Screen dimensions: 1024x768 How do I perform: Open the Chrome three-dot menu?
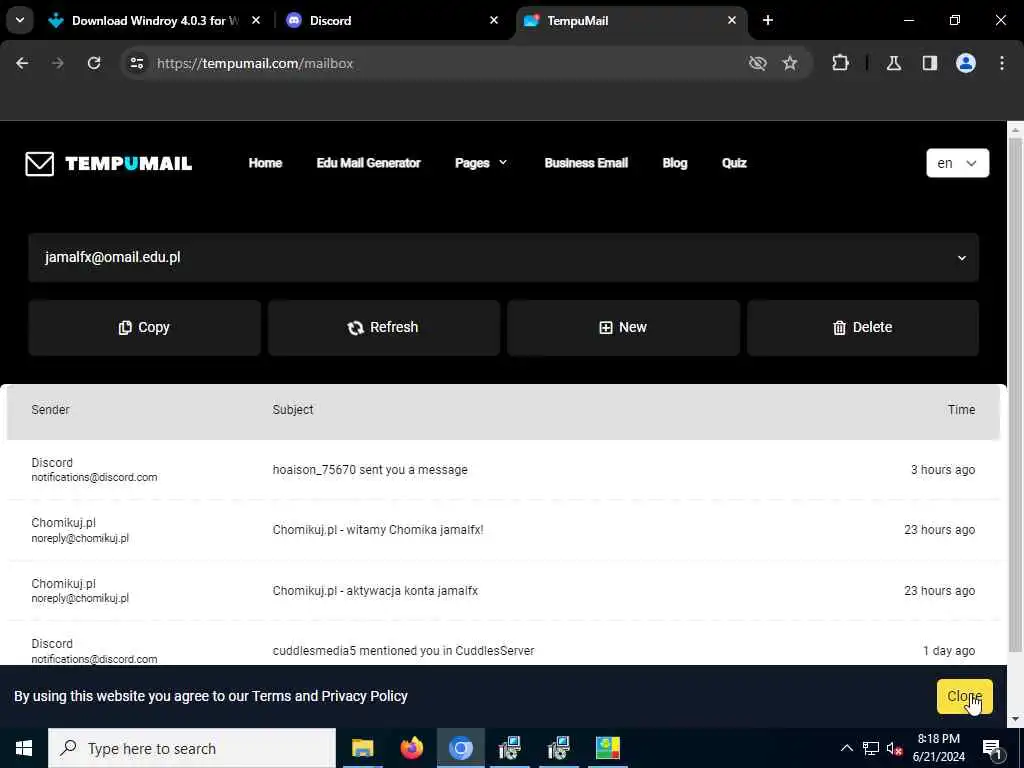[1002, 63]
